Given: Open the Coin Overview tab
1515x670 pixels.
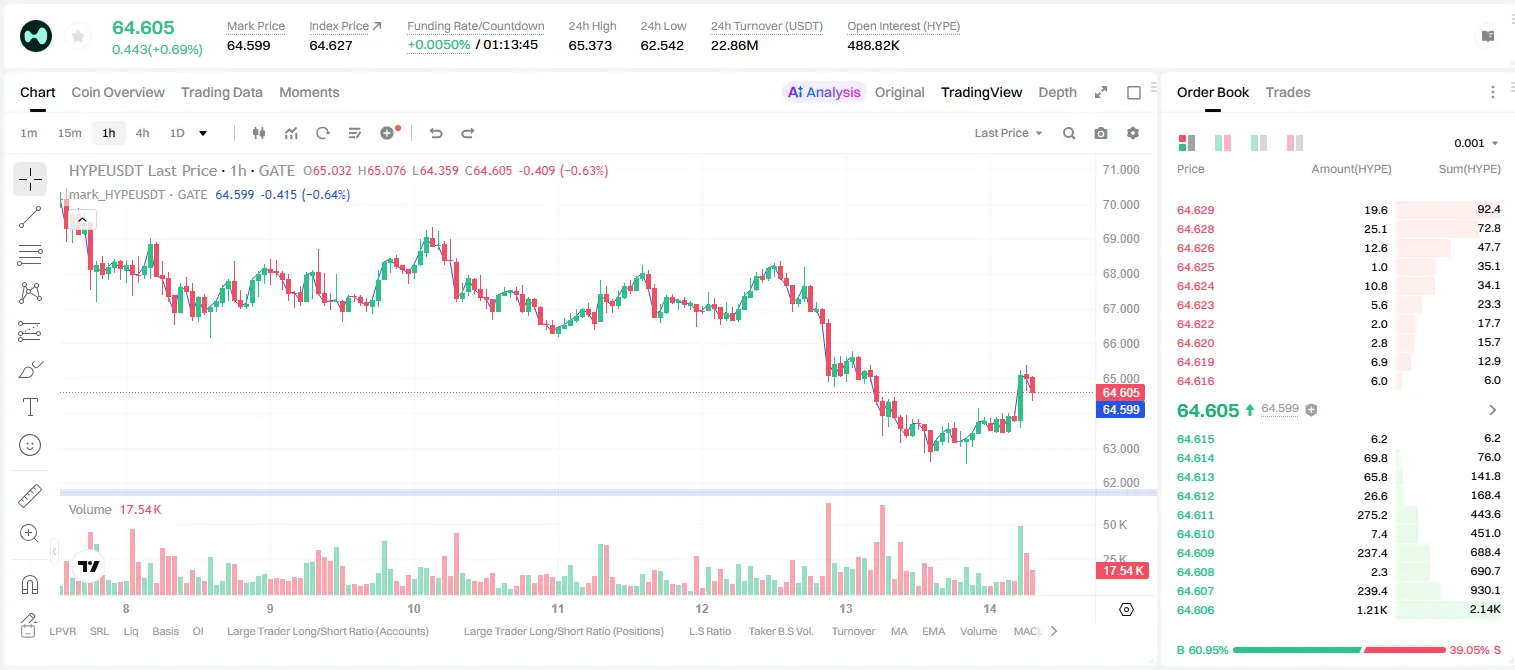Looking at the screenshot, I should (118, 92).
